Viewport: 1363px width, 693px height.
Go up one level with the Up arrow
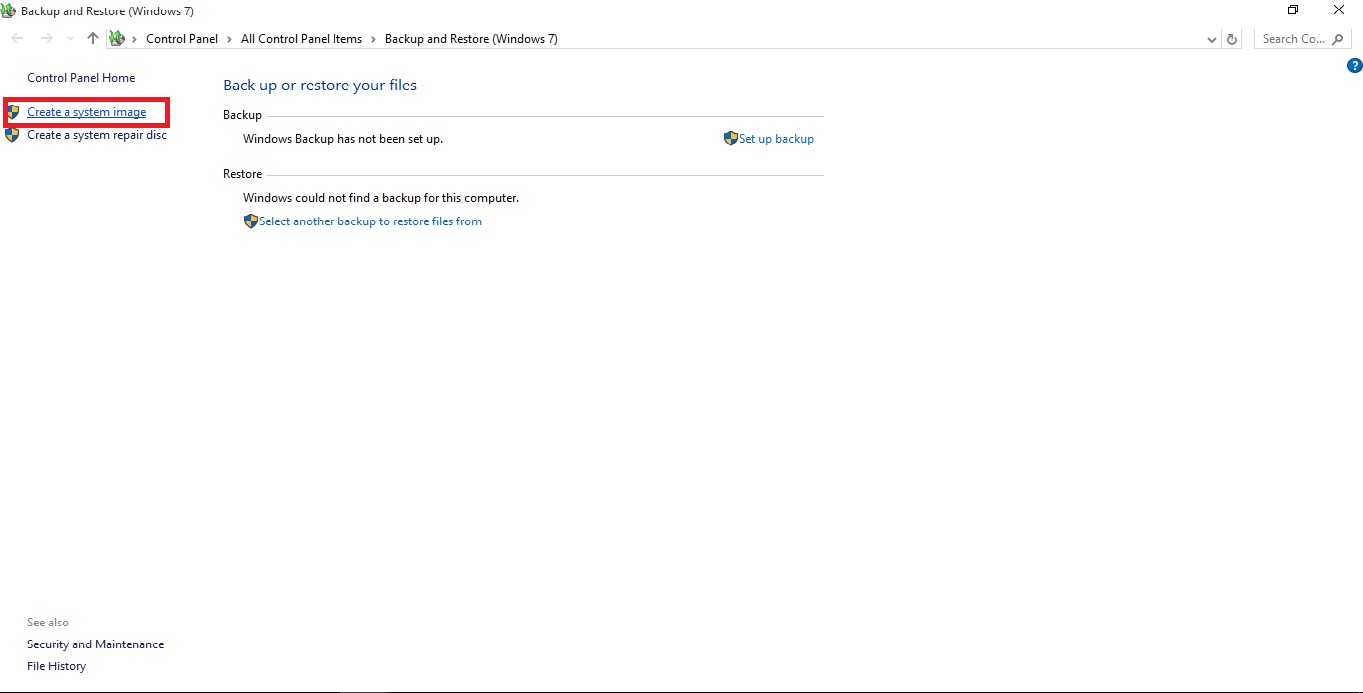click(x=93, y=39)
